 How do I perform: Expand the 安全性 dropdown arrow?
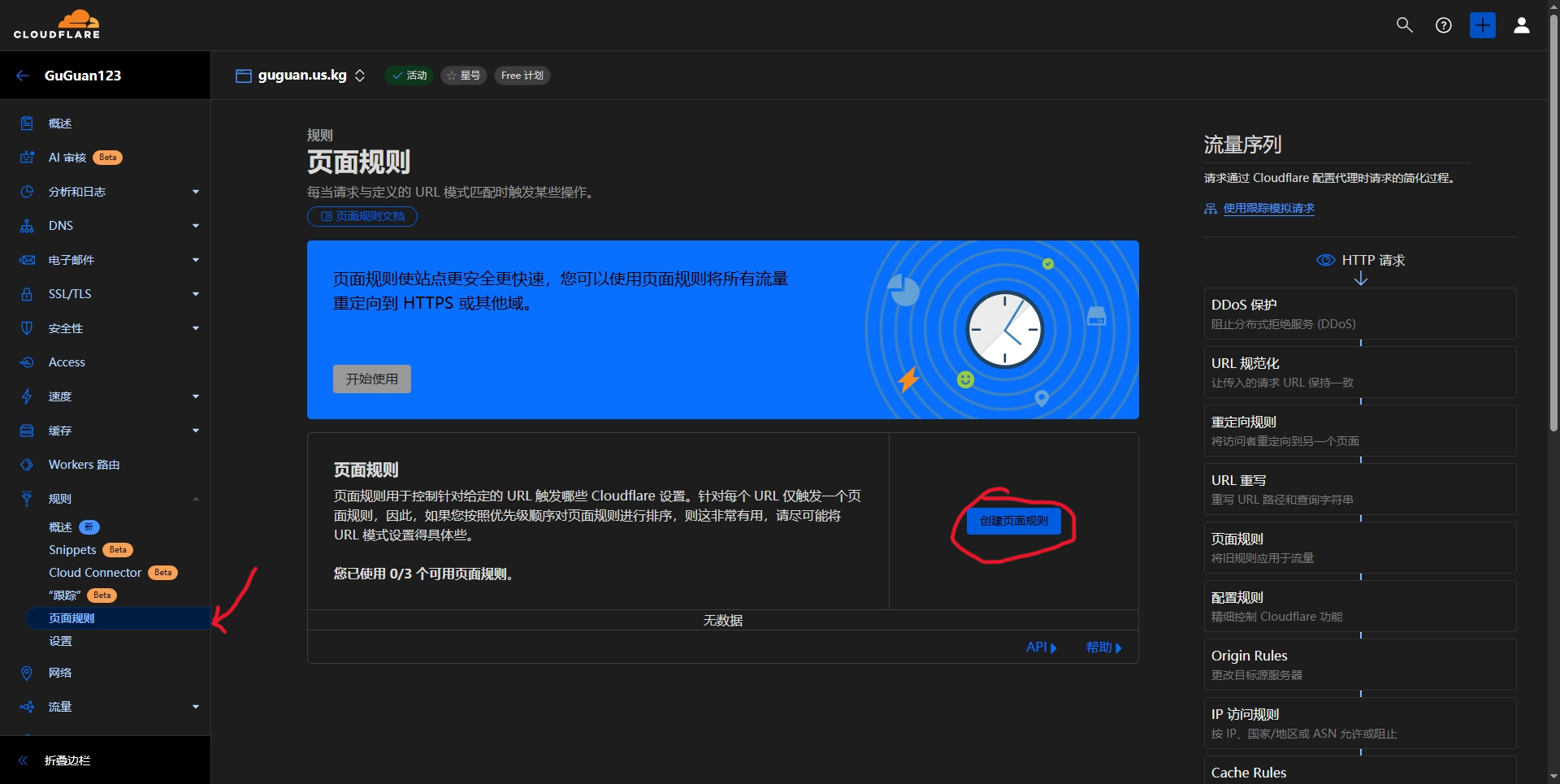[195, 328]
